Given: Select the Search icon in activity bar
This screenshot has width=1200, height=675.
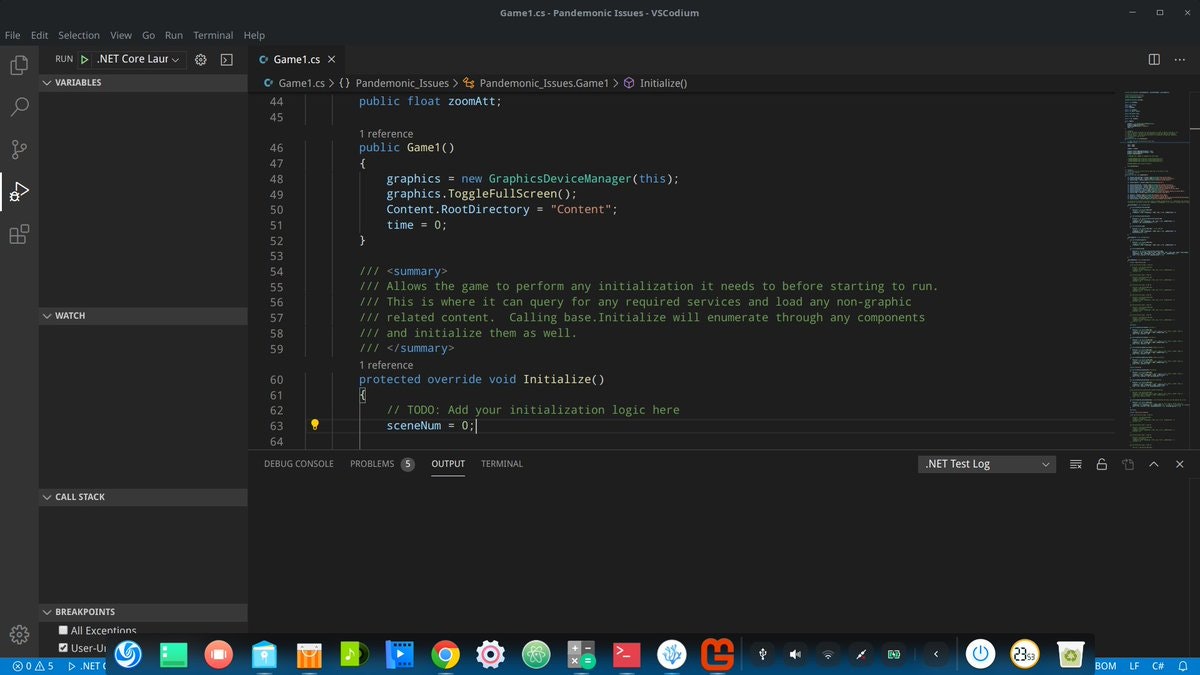Looking at the screenshot, I should pyautogui.click(x=19, y=106).
